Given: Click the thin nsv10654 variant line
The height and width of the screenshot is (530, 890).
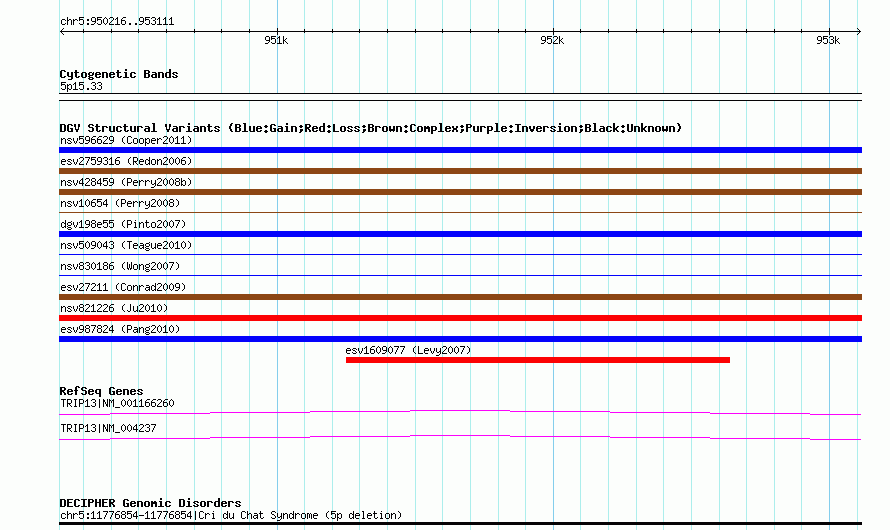Looking at the screenshot, I should 460,212.
